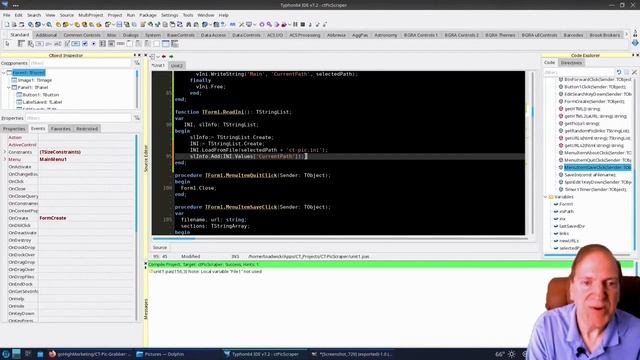Open the Package menu
This screenshot has width=640, height=360.
148,15
